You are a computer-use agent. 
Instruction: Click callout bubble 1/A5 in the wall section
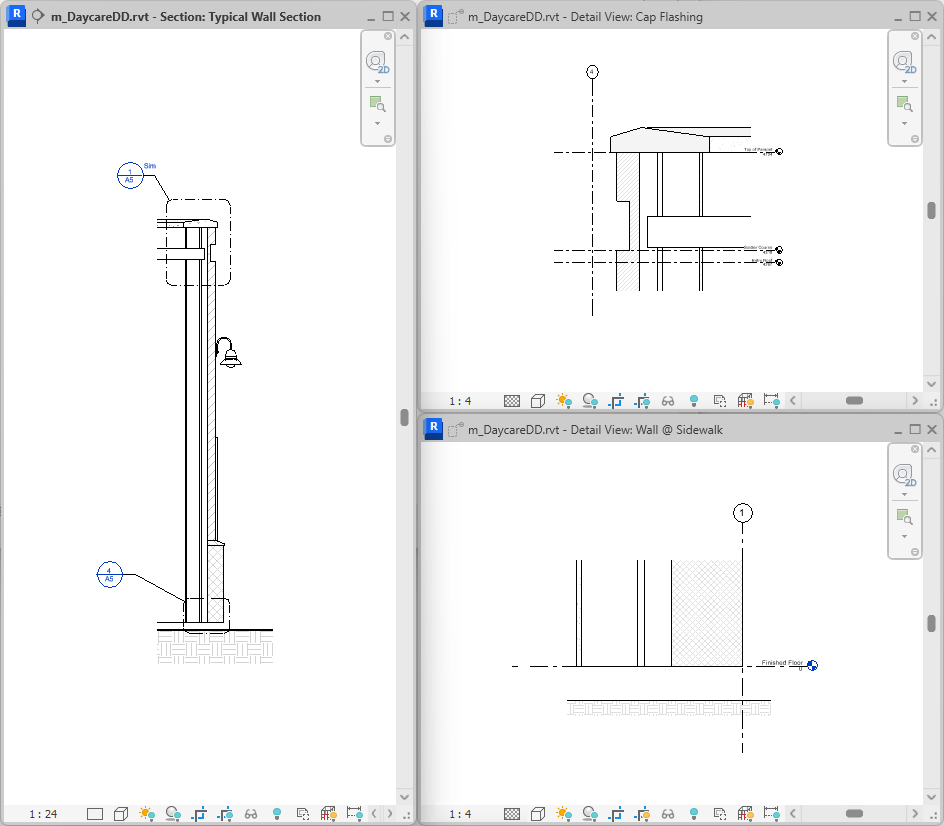[x=130, y=176]
